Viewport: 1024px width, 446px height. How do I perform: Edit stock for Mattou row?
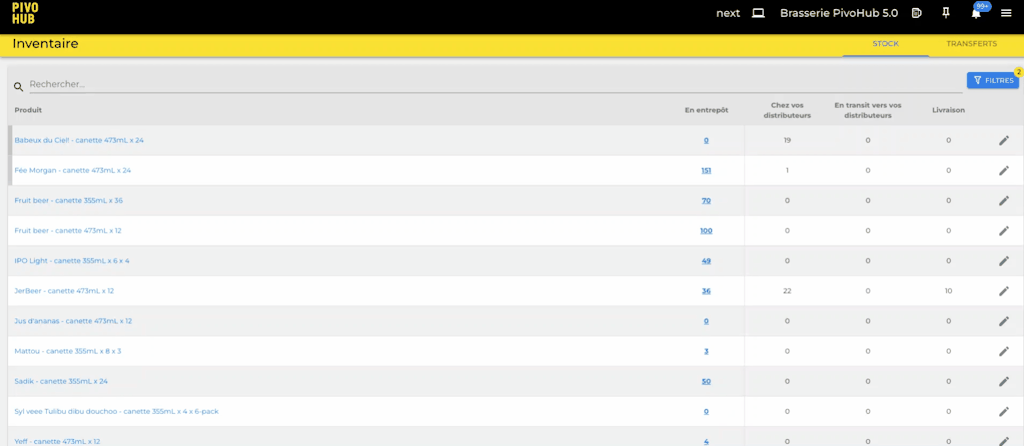click(x=1004, y=351)
